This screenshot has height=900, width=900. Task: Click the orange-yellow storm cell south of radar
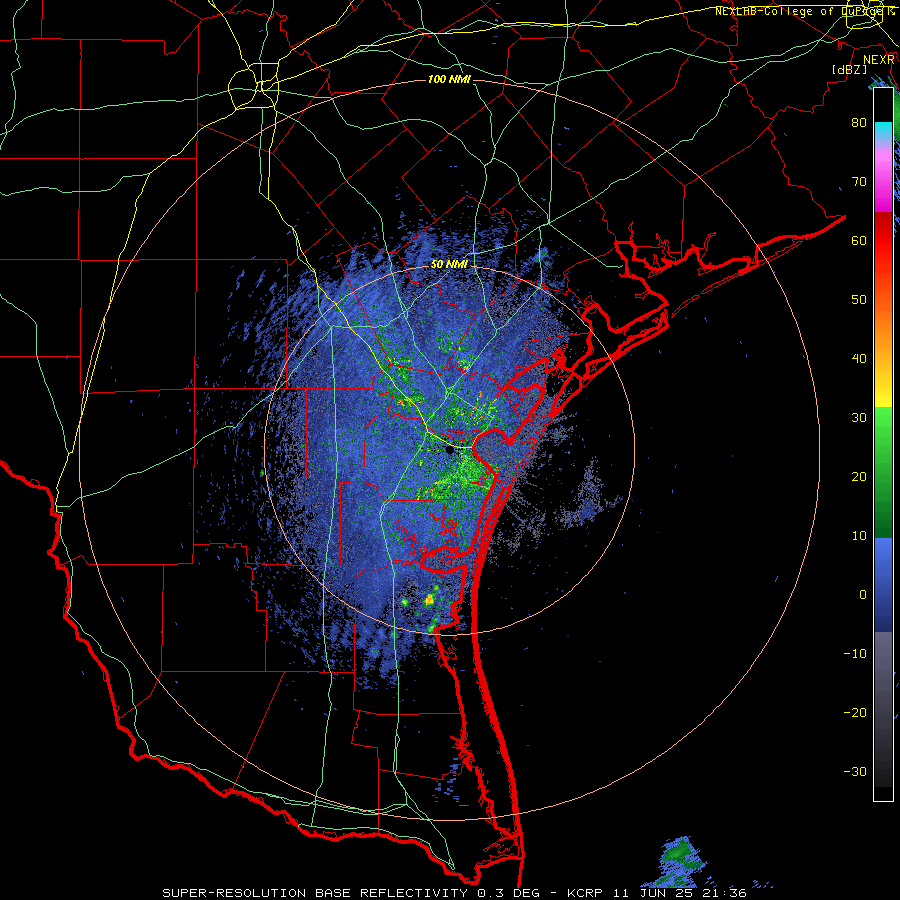tap(429, 600)
